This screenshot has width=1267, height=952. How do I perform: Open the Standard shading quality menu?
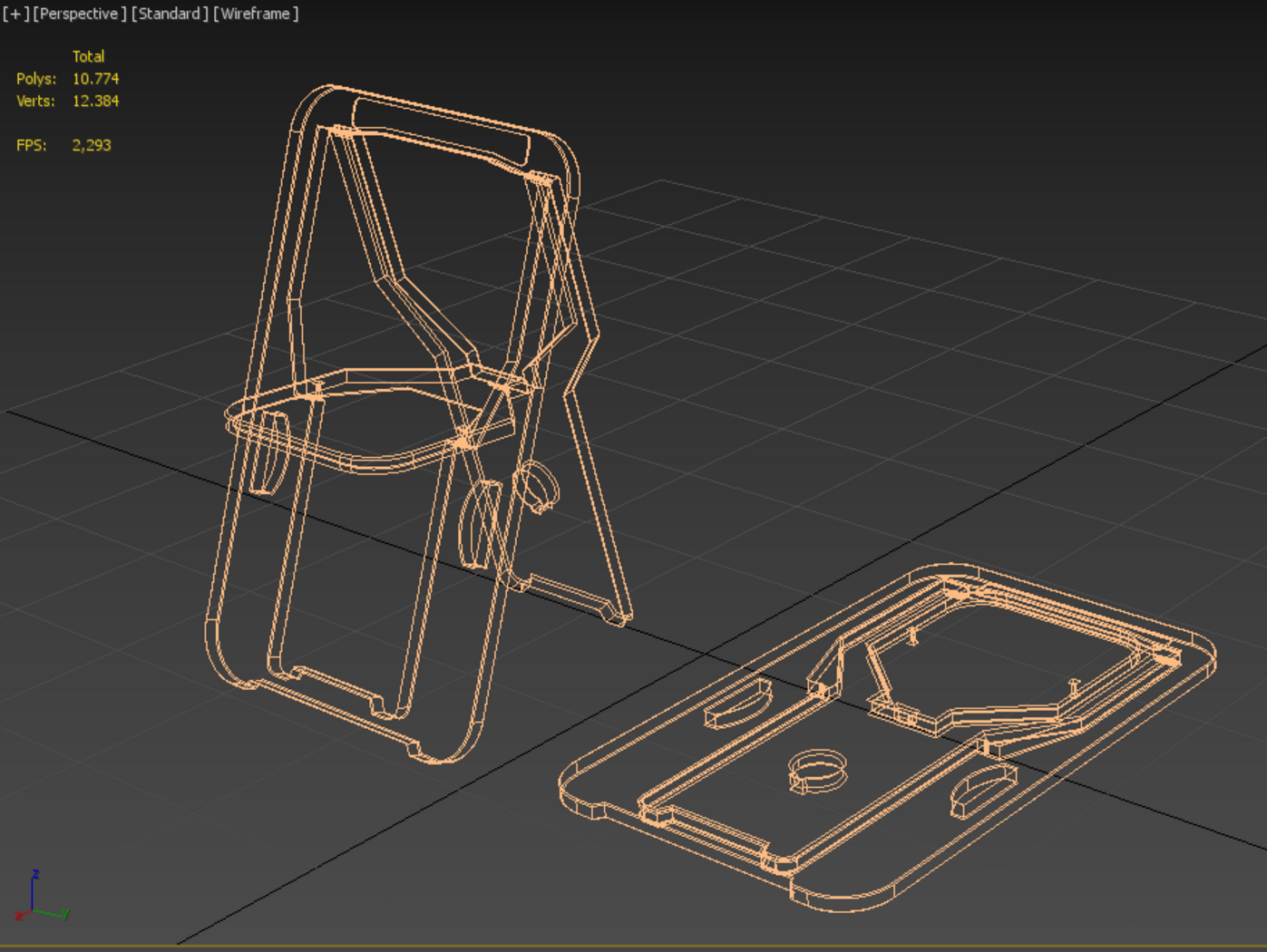[170, 14]
